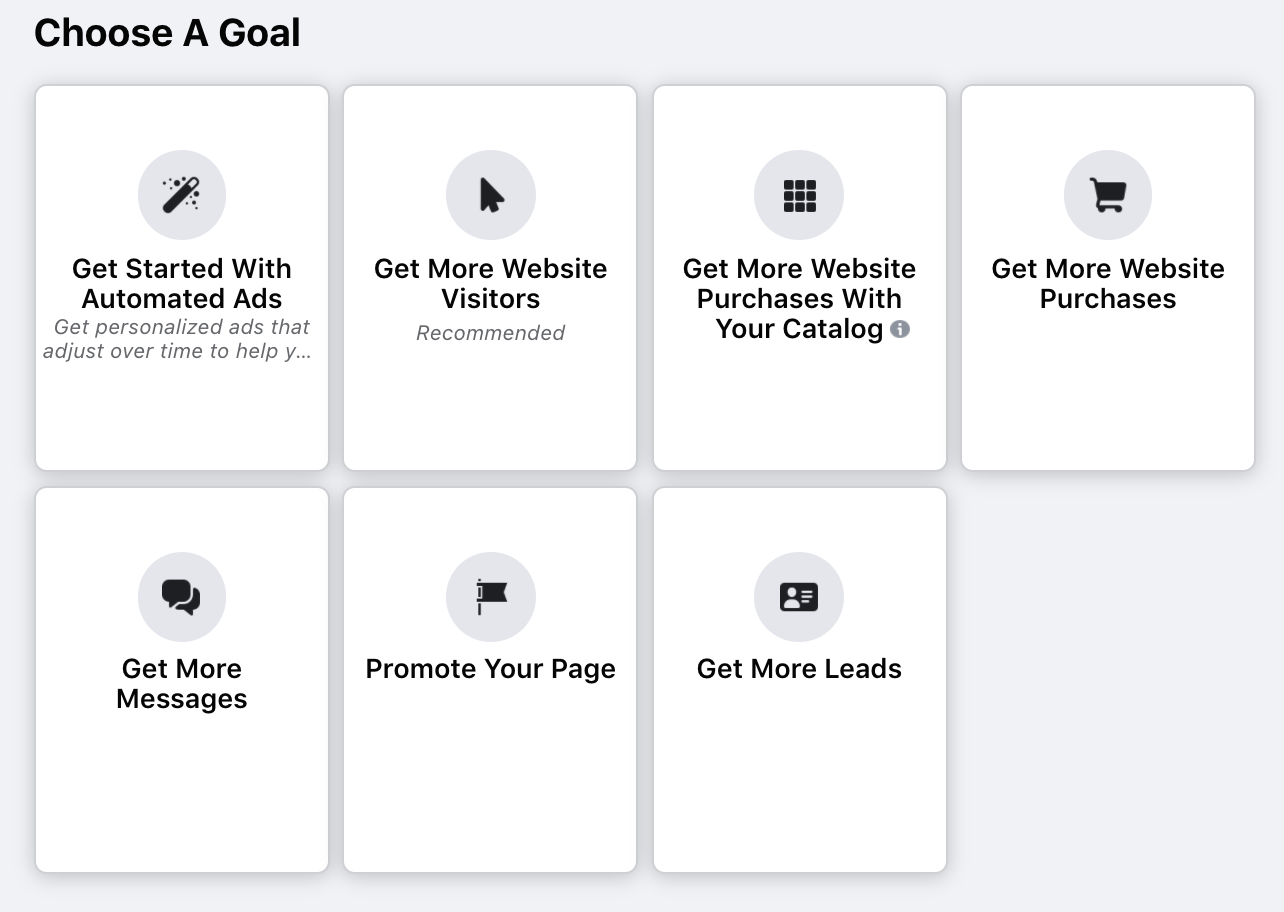1284x912 pixels.
Task: Click the shopping cart icon
Action: pyautogui.click(x=1107, y=195)
